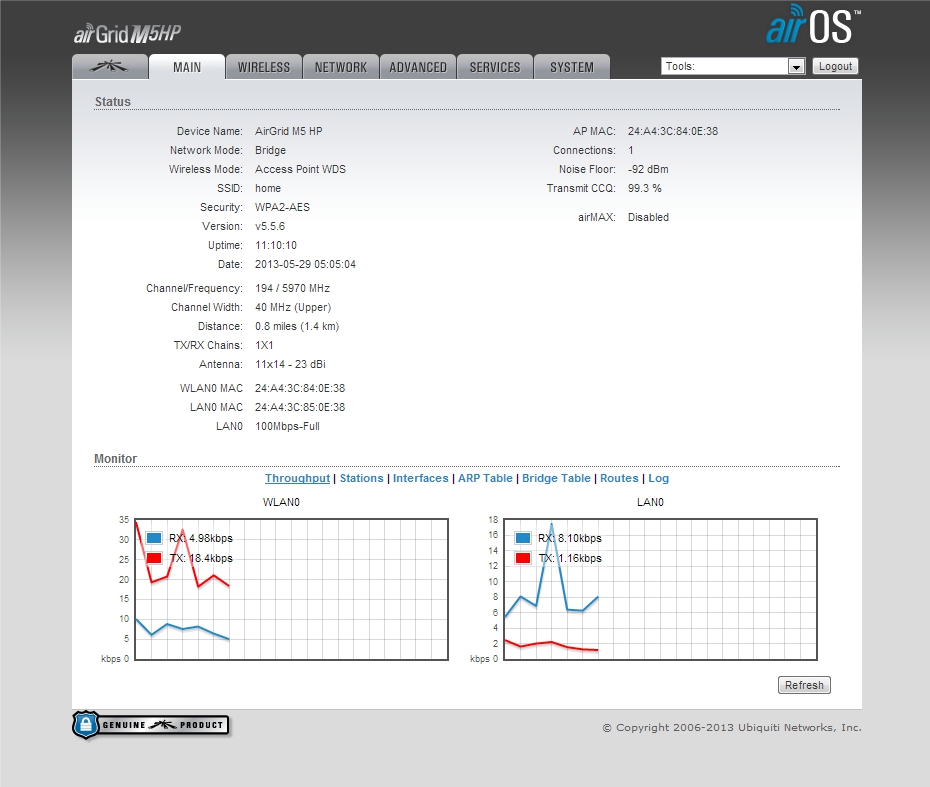Click Transmit CCQ value 99.3 %
The width and height of the screenshot is (930, 787).
(645, 188)
